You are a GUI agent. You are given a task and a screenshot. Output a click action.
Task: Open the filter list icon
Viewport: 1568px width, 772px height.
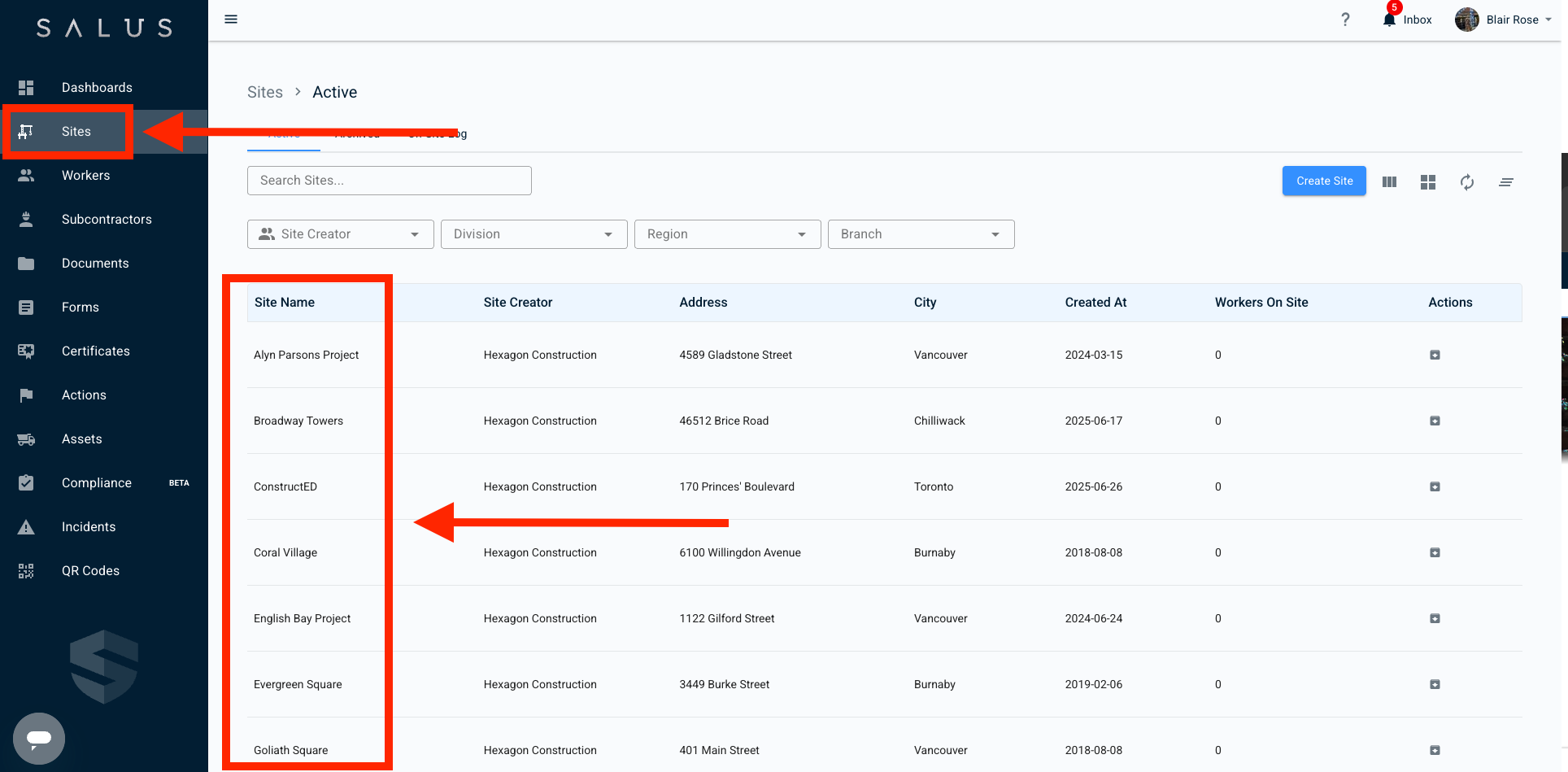click(1506, 182)
